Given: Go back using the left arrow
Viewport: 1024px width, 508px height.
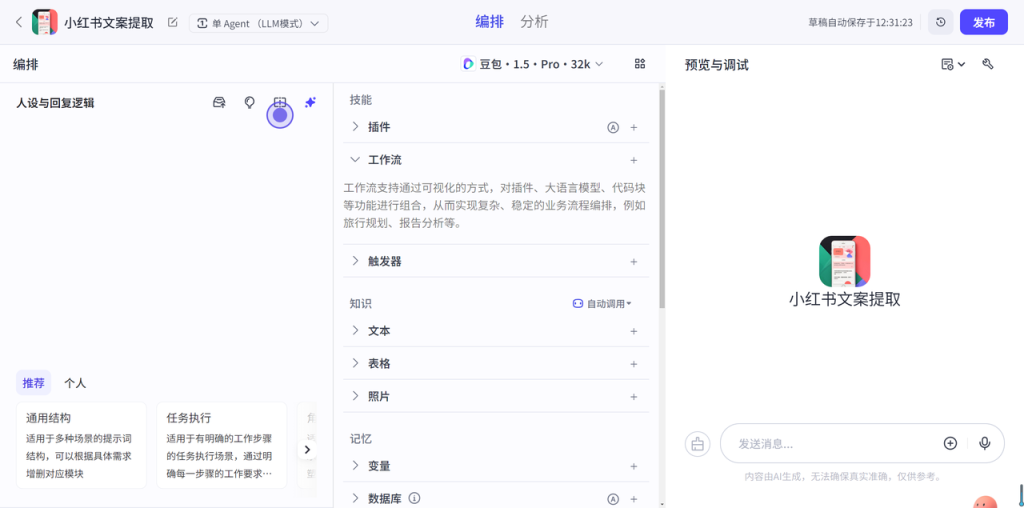Looking at the screenshot, I should [x=19, y=22].
